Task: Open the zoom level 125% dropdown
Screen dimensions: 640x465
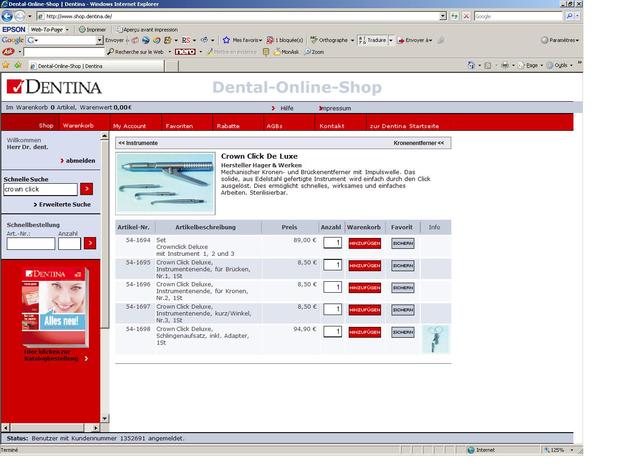Action: (575, 450)
